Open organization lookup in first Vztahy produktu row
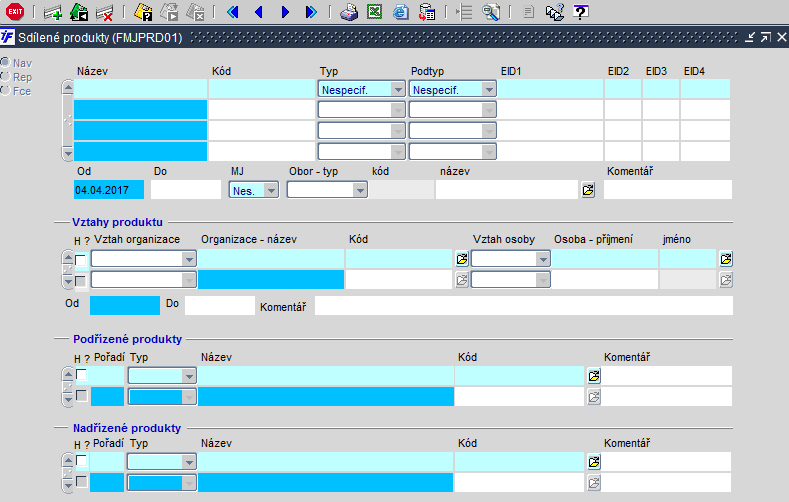Image resolution: width=789 pixels, height=502 pixels. coord(462,259)
